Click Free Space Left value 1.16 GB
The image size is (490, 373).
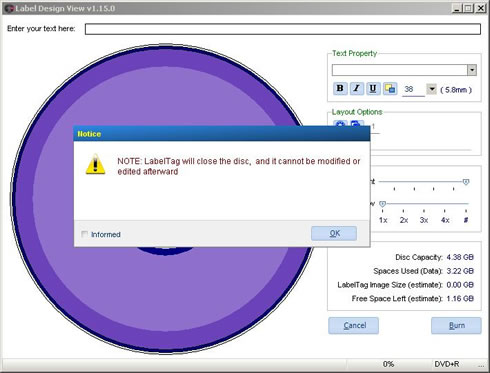click(460, 298)
